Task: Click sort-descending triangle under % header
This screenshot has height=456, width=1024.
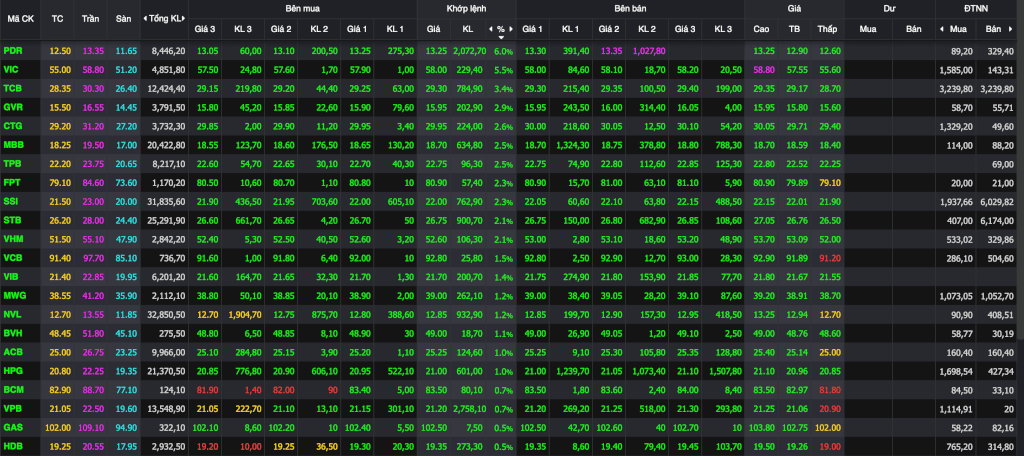Action: [x=501, y=38]
